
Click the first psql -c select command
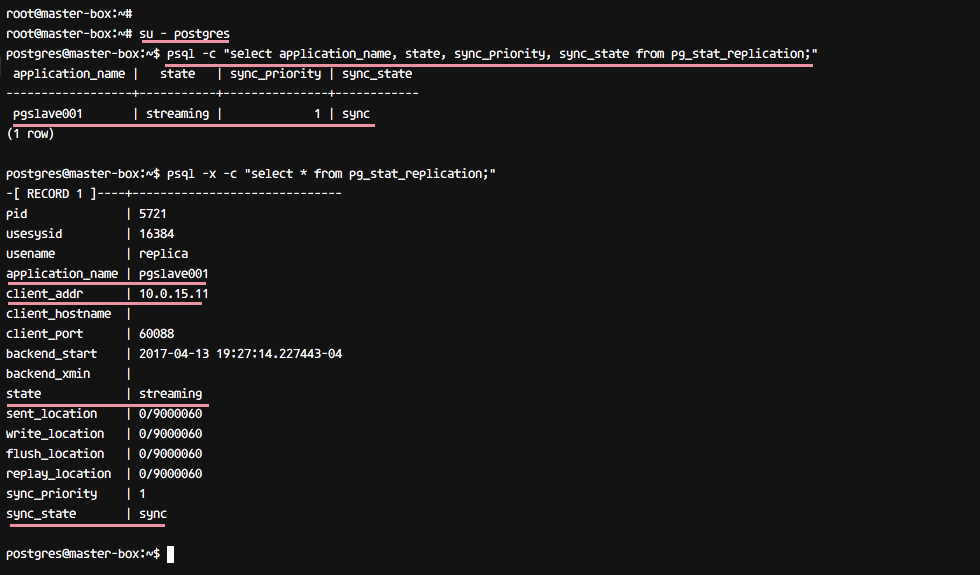[x=492, y=54]
